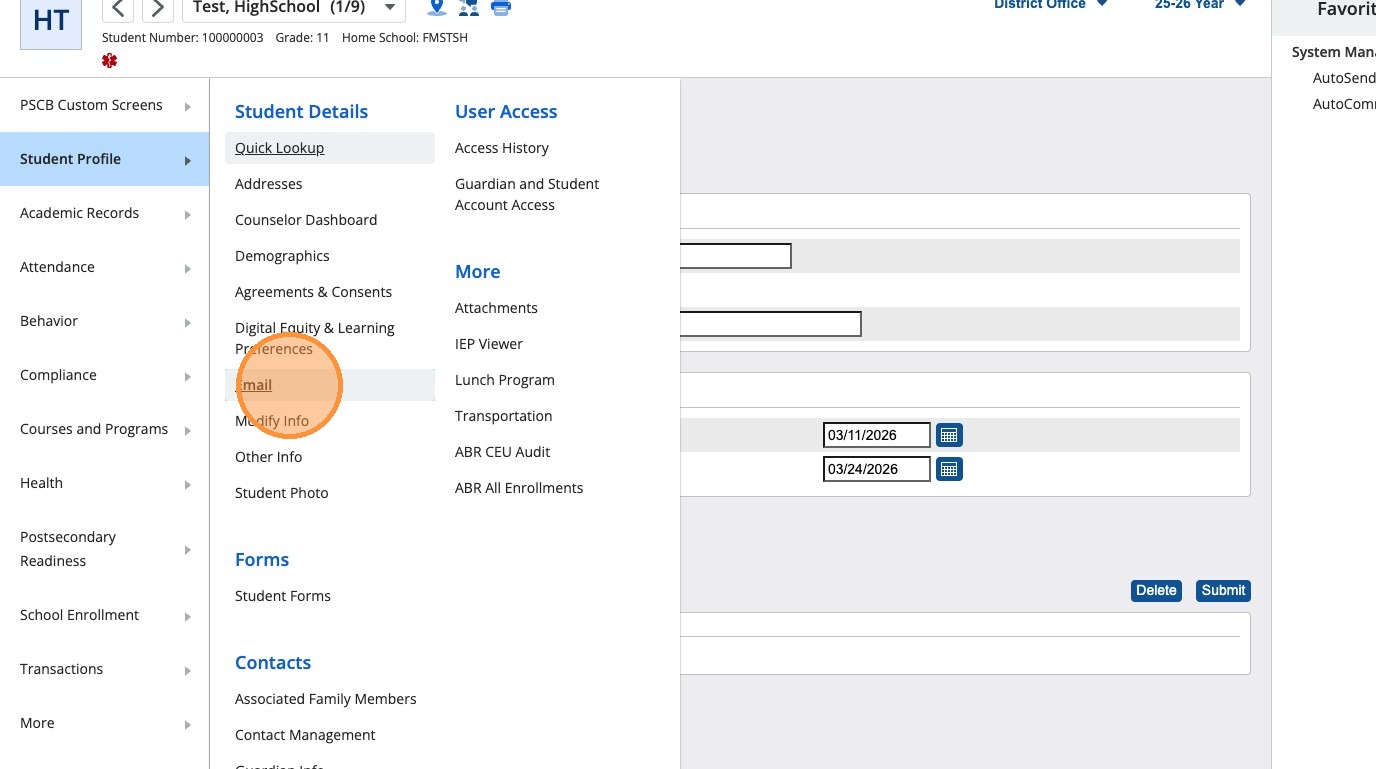Expand the Academic Records submenu arrow
Screen dimensions: 1376x769
tap(188, 214)
